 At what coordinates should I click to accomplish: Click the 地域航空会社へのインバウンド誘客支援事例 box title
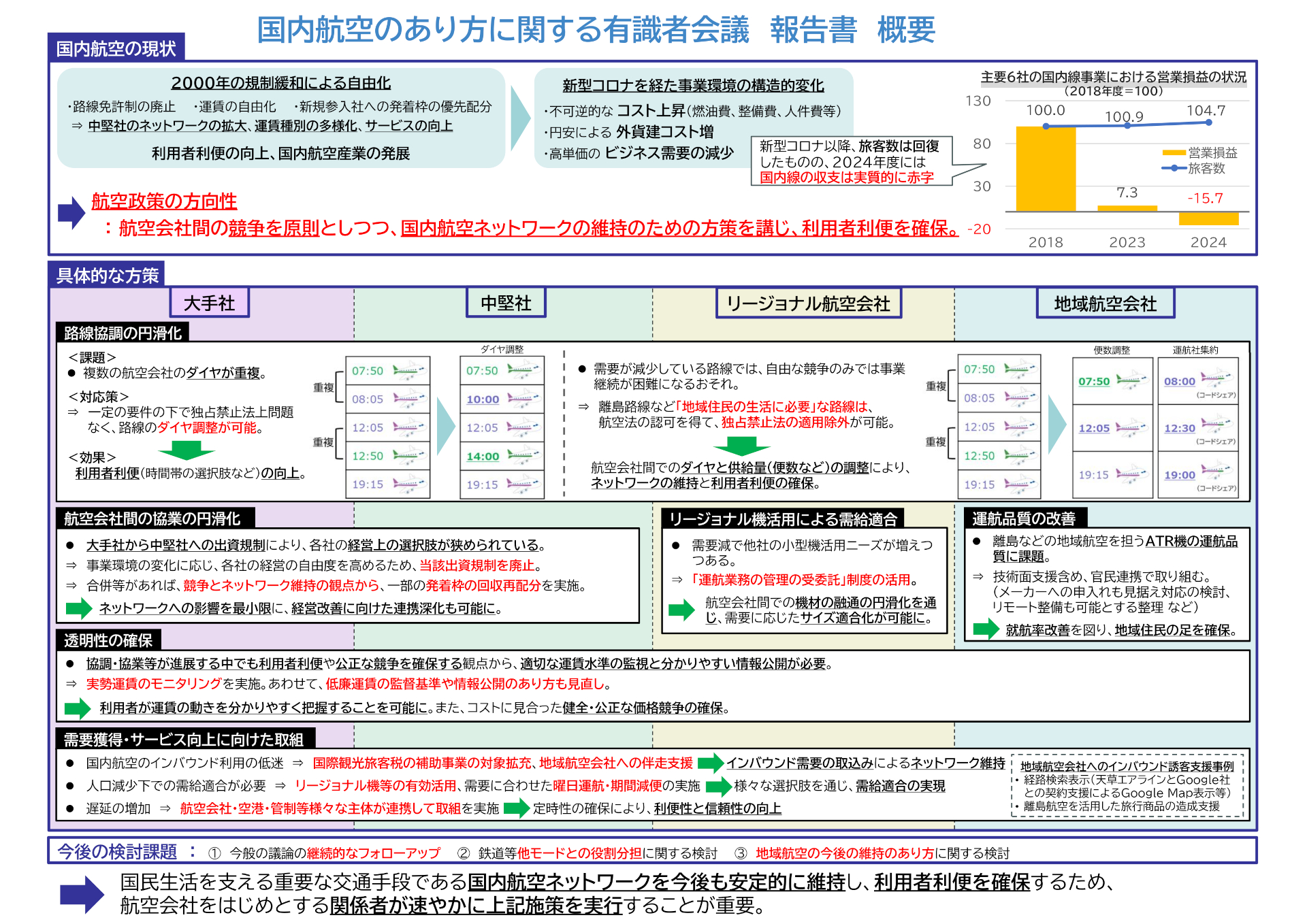pyautogui.click(x=1127, y=766)
